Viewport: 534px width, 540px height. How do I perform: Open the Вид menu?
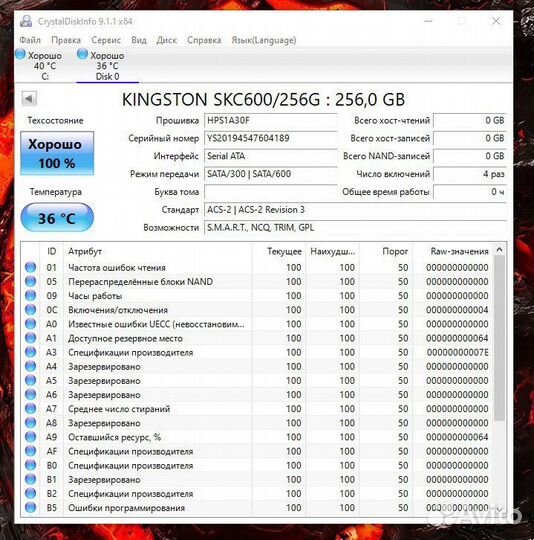139,40
